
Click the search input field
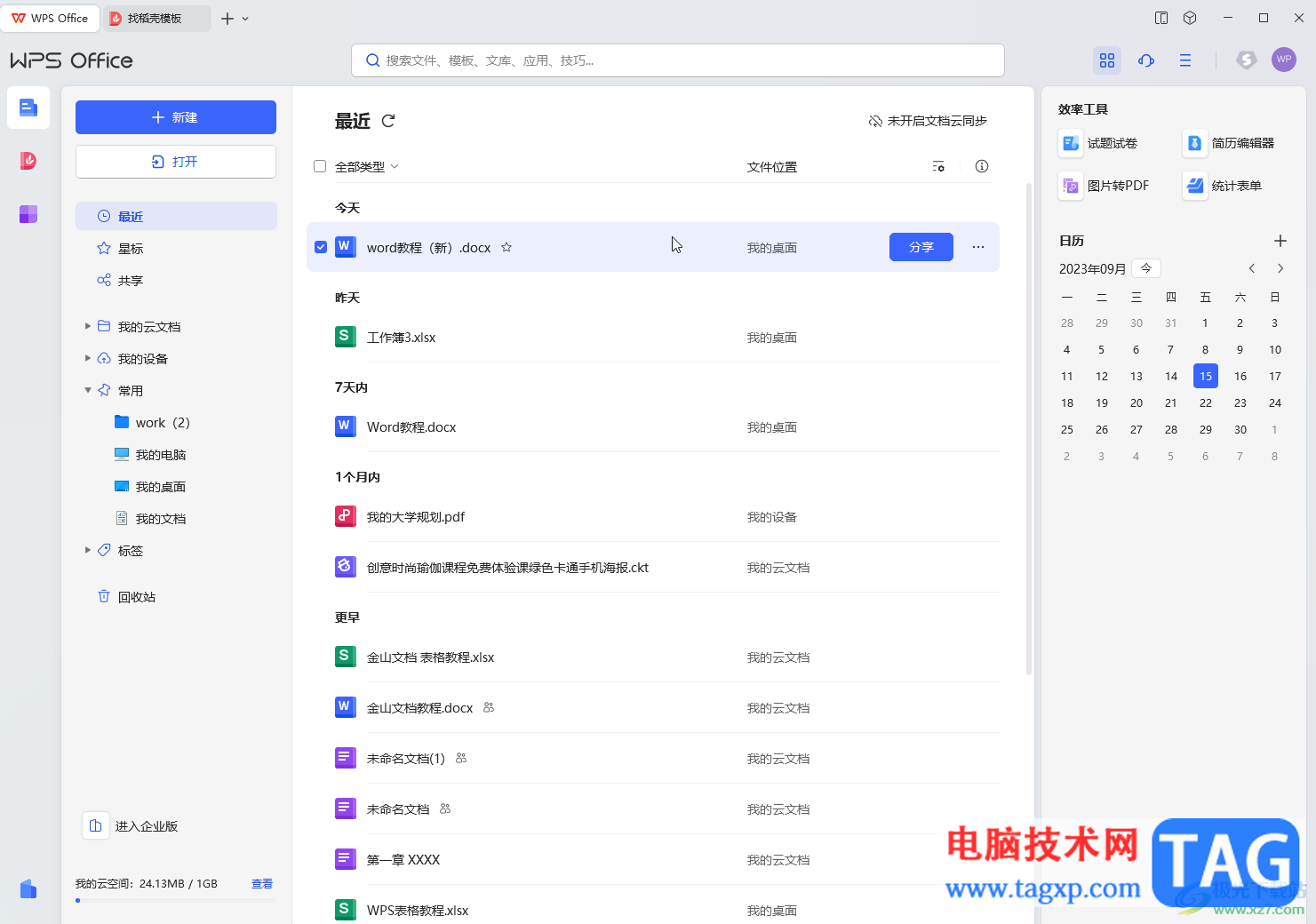[x=678, y=60]
